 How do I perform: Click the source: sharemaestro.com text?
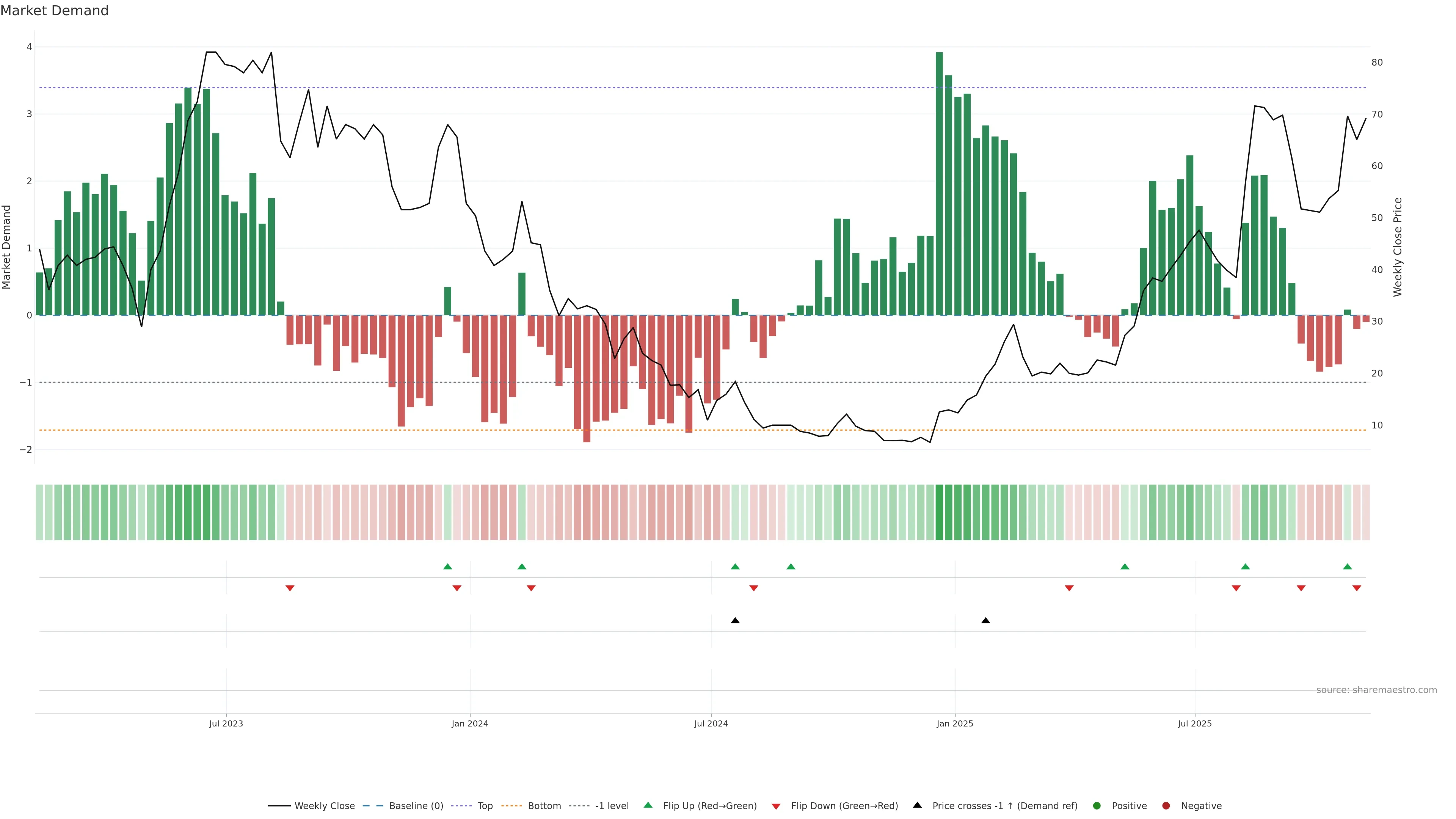[x=1376, y=690]
